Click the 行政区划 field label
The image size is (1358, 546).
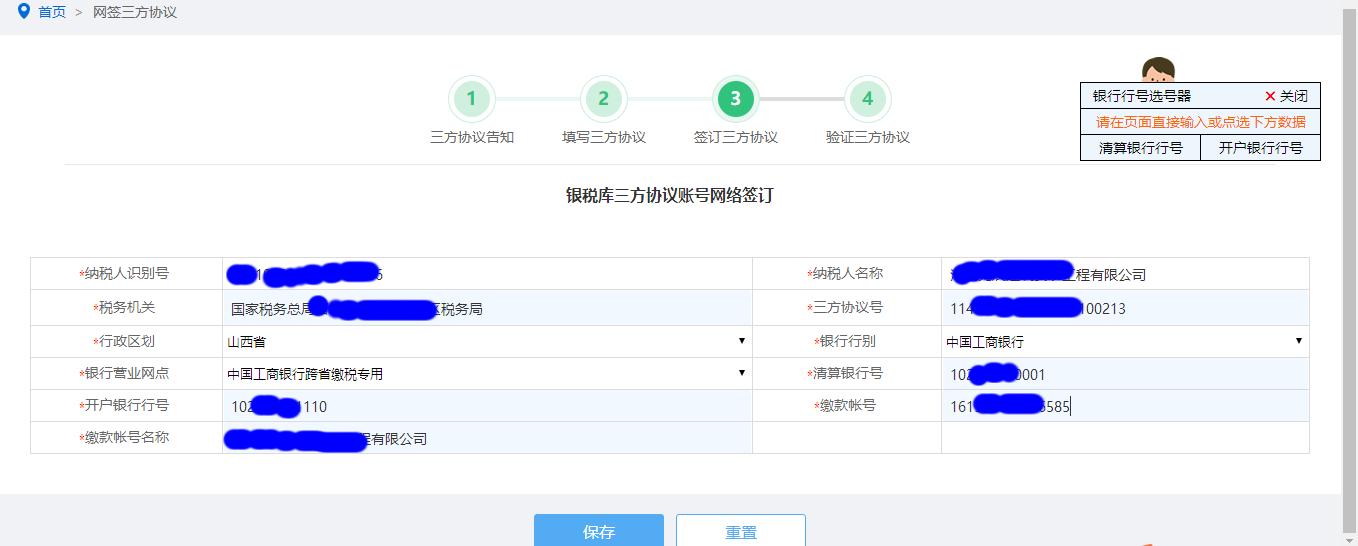125,341
